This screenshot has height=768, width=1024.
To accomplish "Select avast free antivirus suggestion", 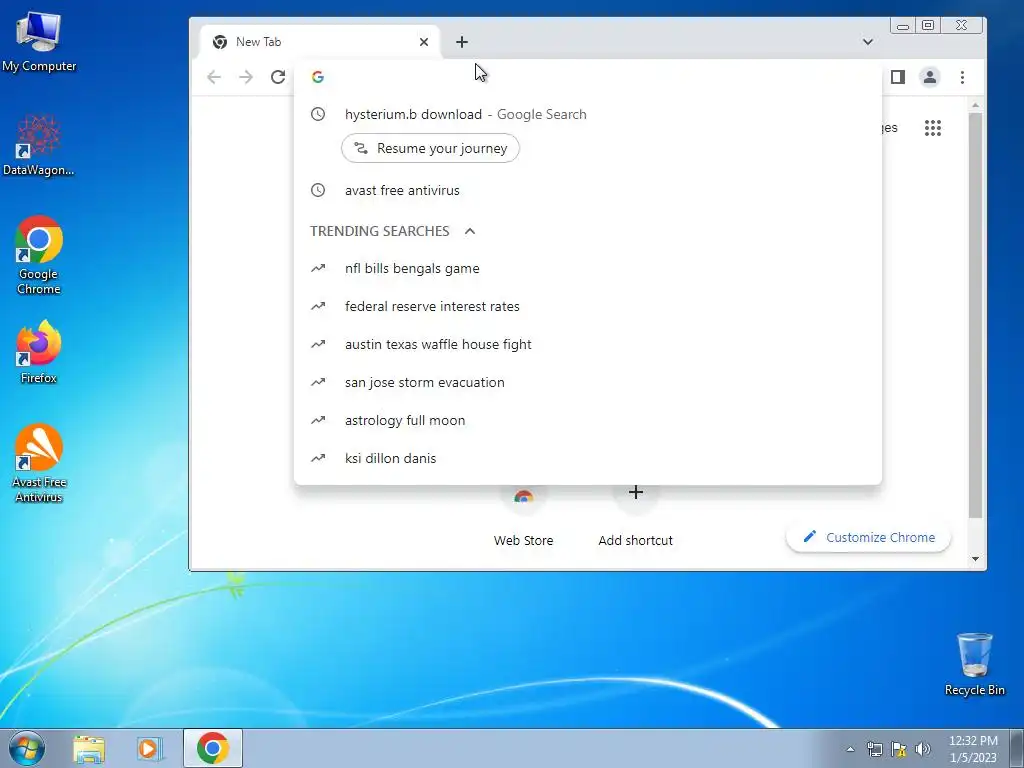I will click(x=588, y=191).
